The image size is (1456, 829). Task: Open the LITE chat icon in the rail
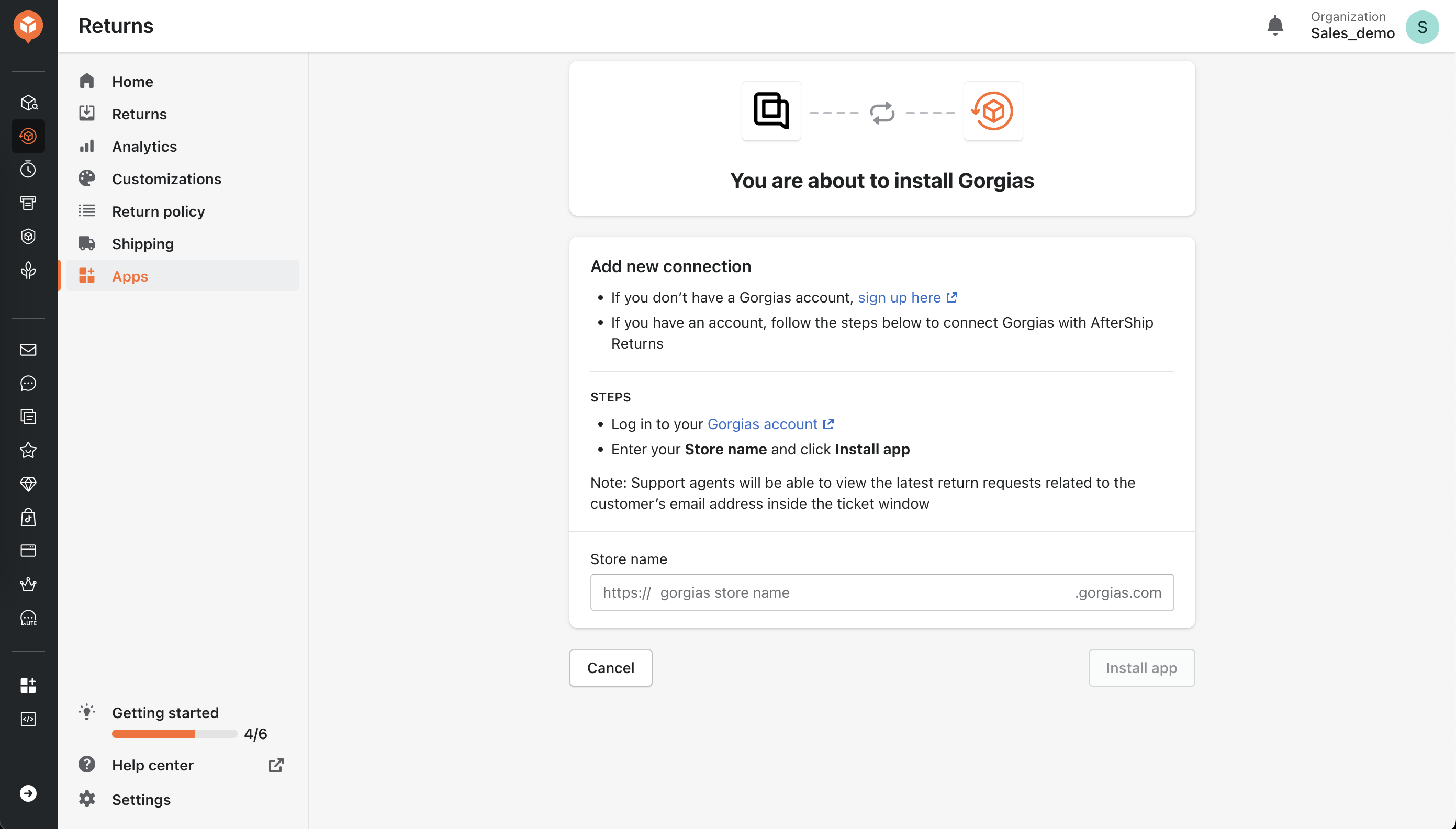click(x=28, y=618)
